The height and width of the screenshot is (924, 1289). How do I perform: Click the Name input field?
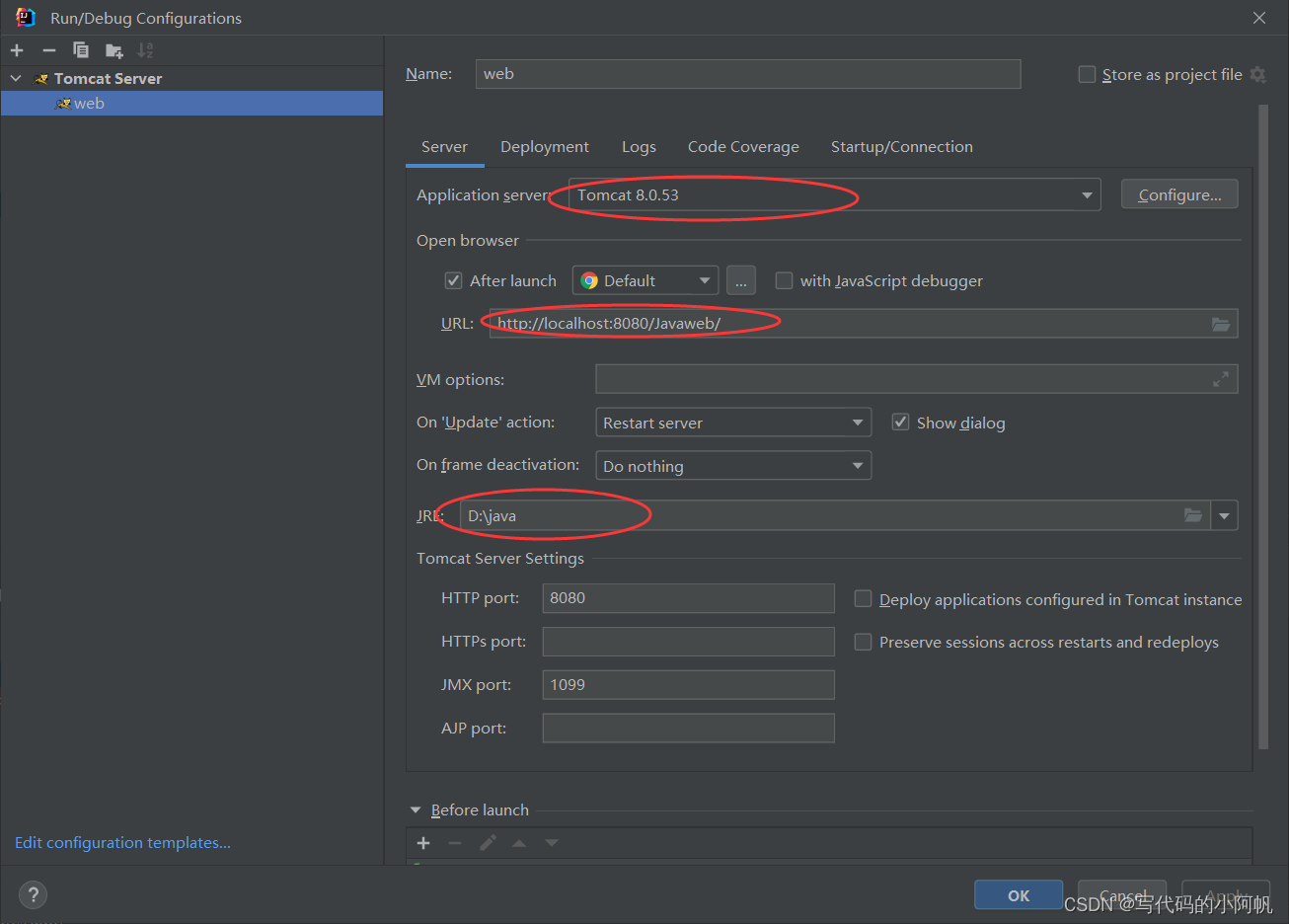click(748, 74)
